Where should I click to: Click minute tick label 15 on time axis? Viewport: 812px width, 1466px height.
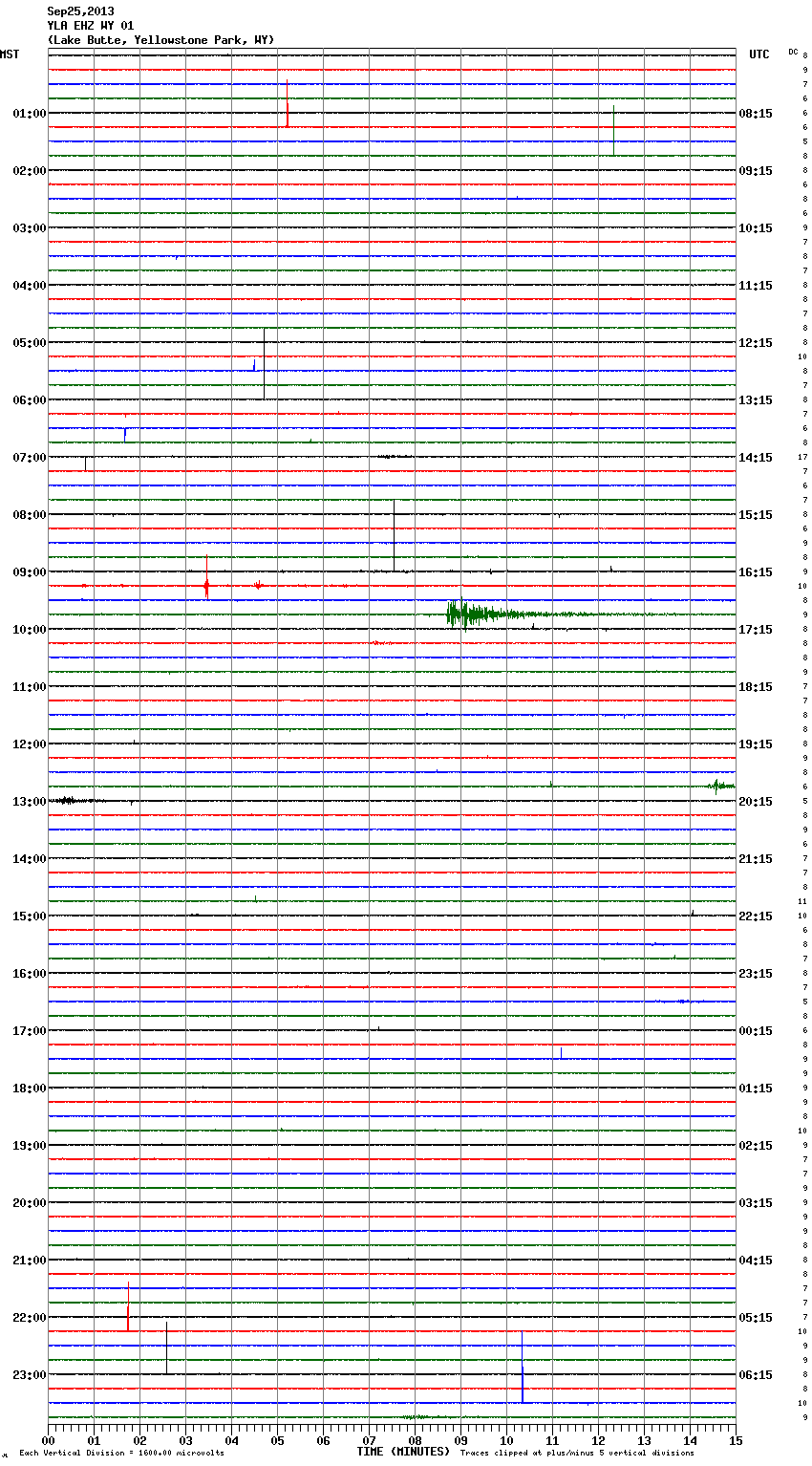[x=736, y=1440]
